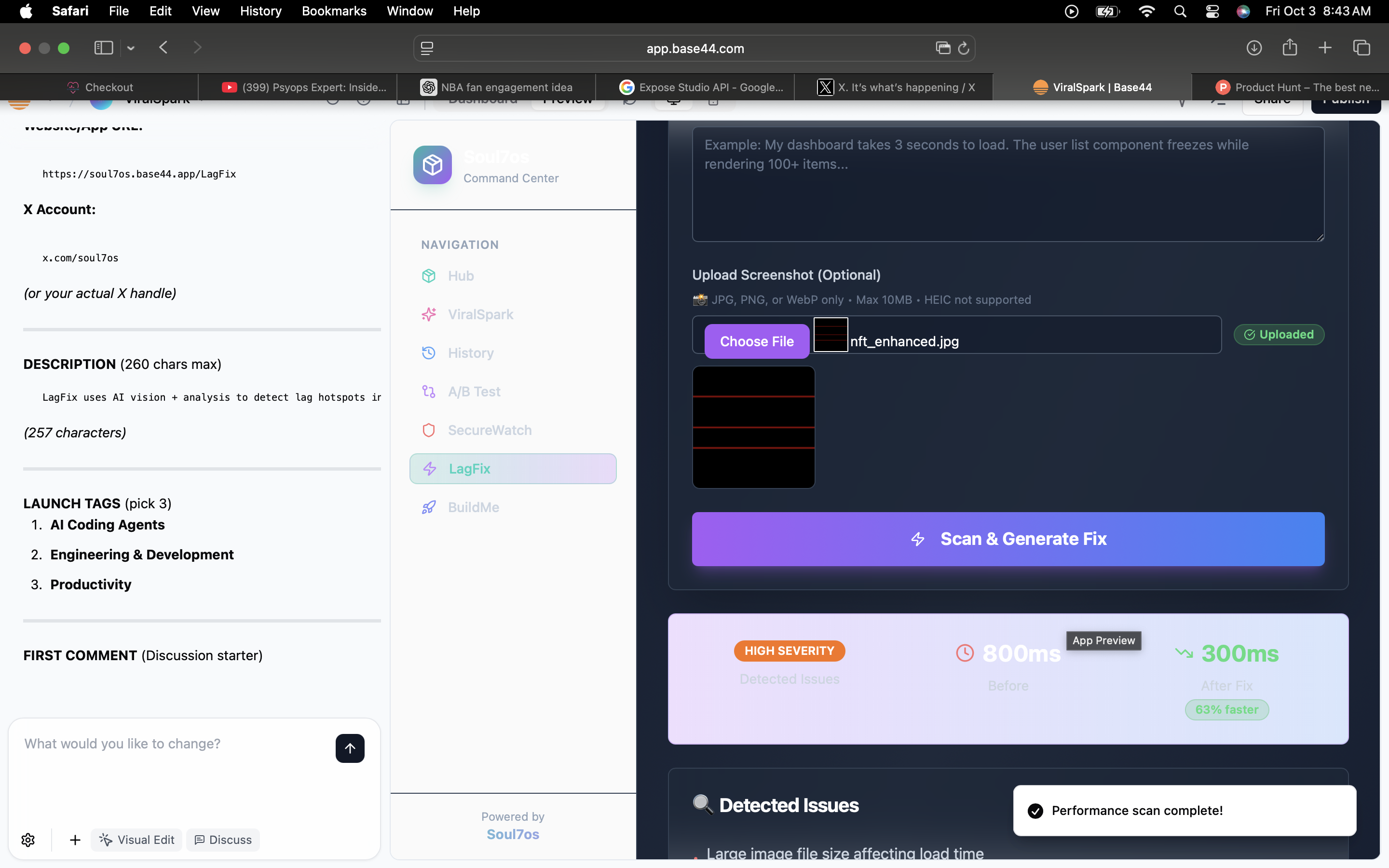This screenshot has width=1389, height=868.
Task: Open Spotlight search from the menu bar
Action: (x=1180, y=11)
